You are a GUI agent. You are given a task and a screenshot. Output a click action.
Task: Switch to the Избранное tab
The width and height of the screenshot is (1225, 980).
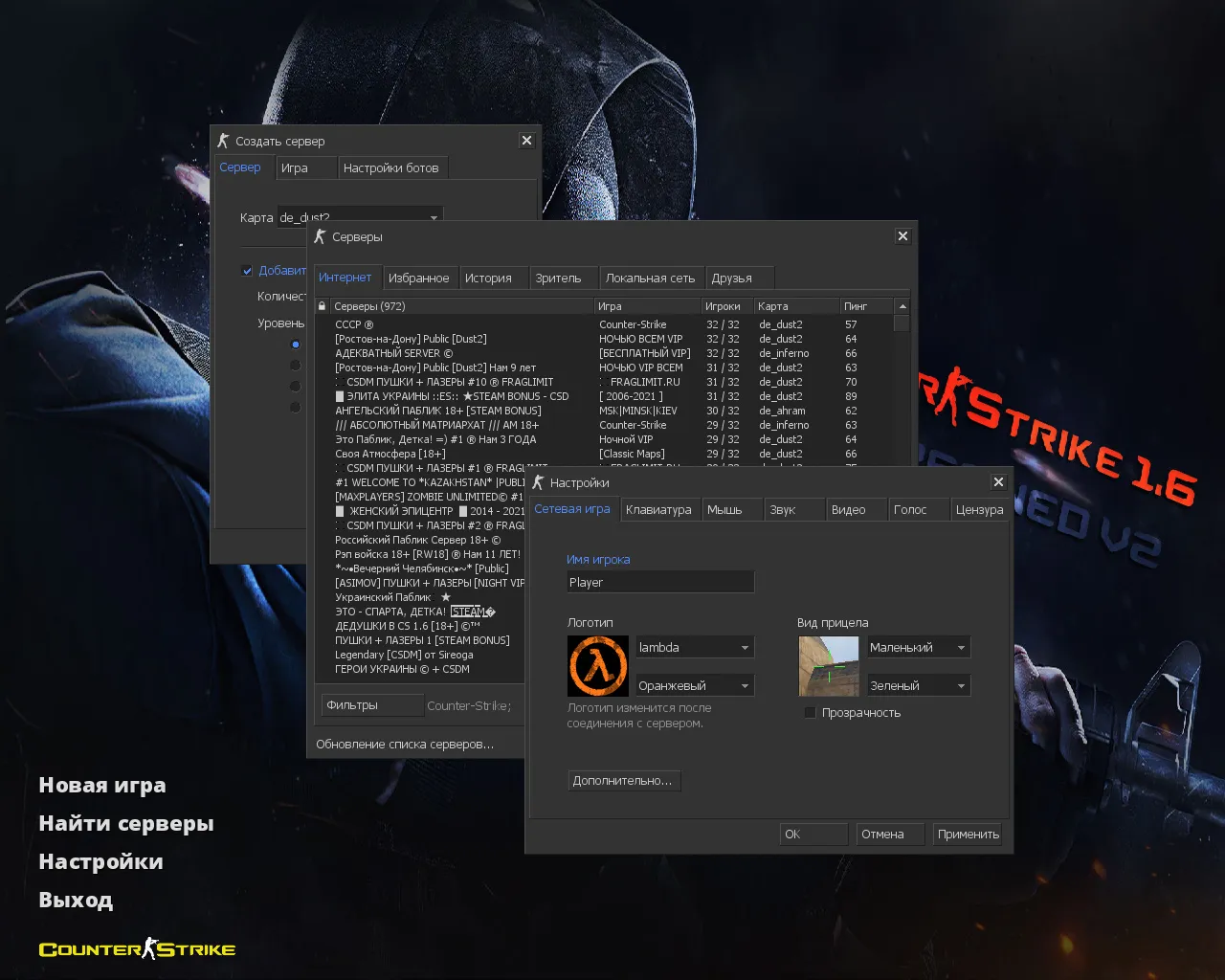pos(419,277)
